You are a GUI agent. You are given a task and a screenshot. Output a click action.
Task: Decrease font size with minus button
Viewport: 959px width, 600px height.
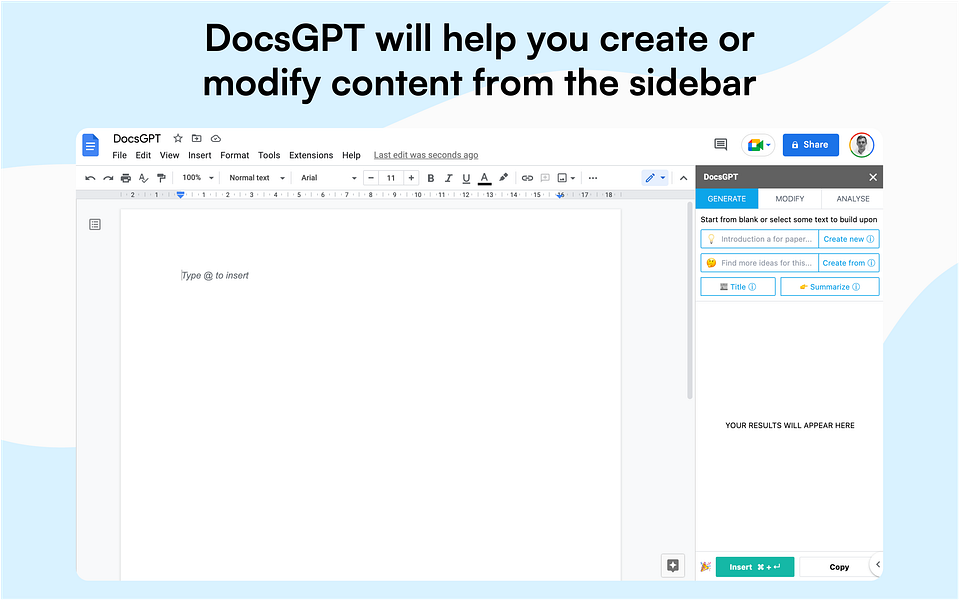click(x=371, y=178)
